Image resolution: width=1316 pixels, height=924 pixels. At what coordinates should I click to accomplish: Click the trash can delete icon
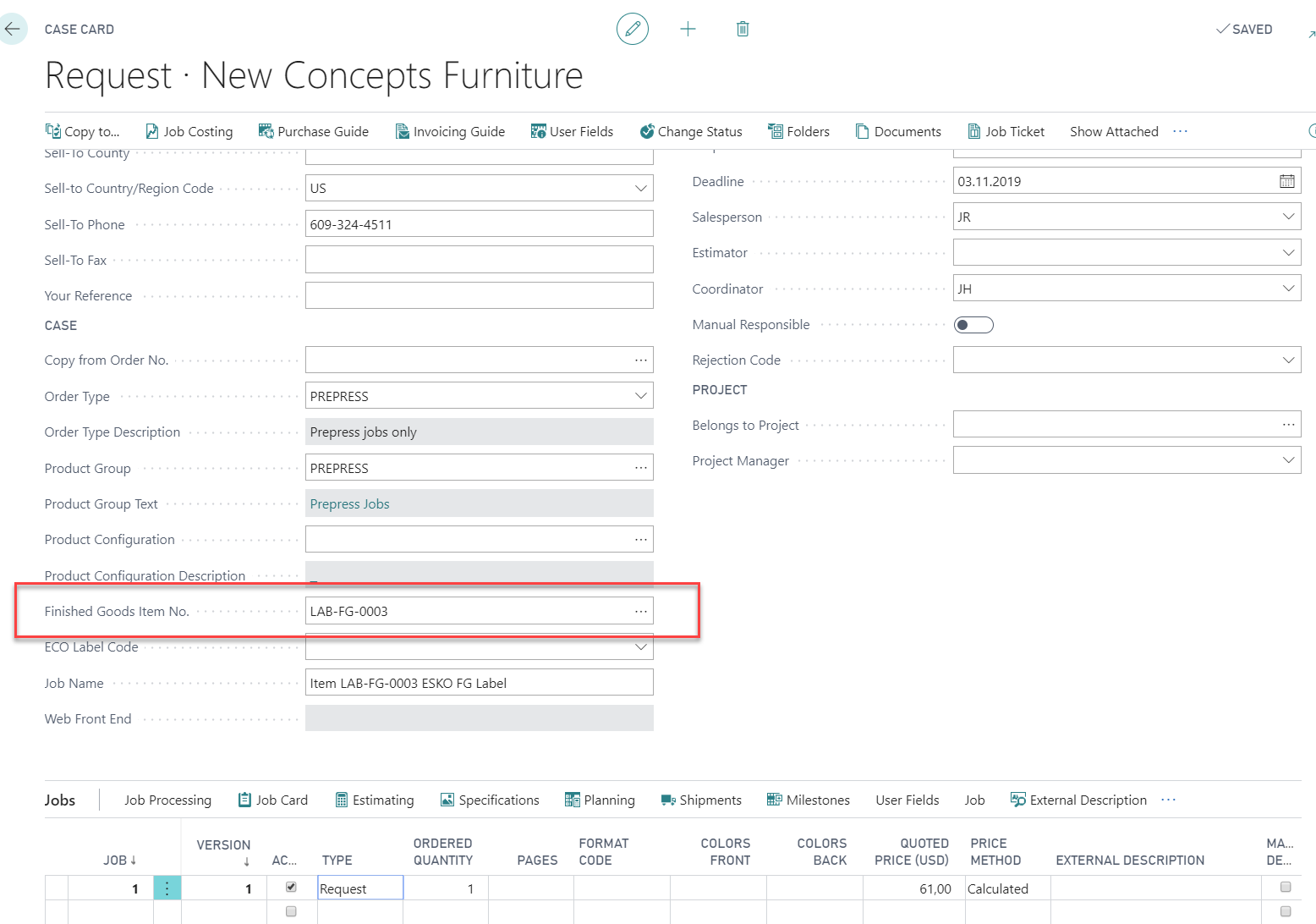click(743, 30)
